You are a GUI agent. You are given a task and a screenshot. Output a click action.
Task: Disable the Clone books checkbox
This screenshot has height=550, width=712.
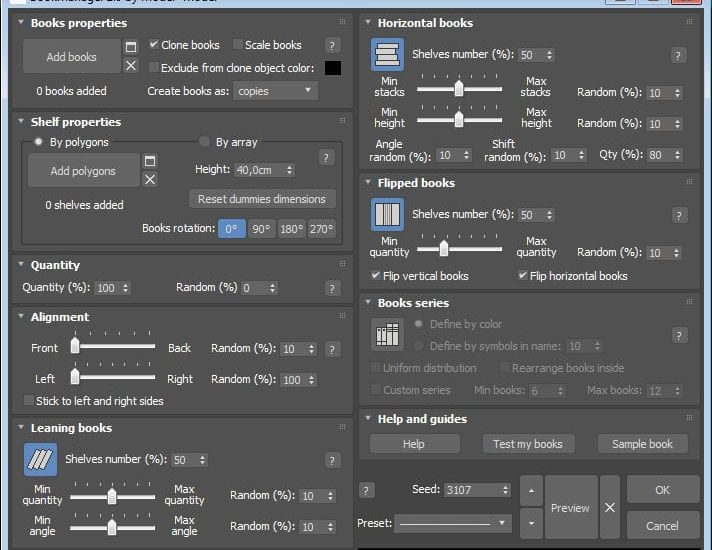tap(154, 45)
